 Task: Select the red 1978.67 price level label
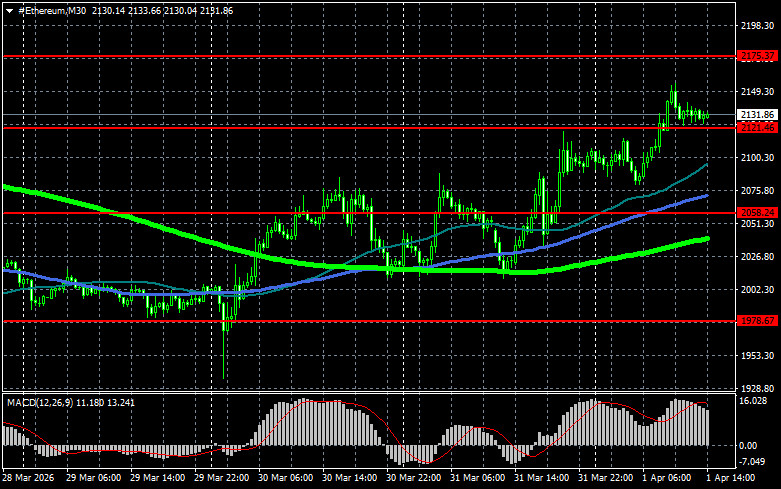click(757, 321)
